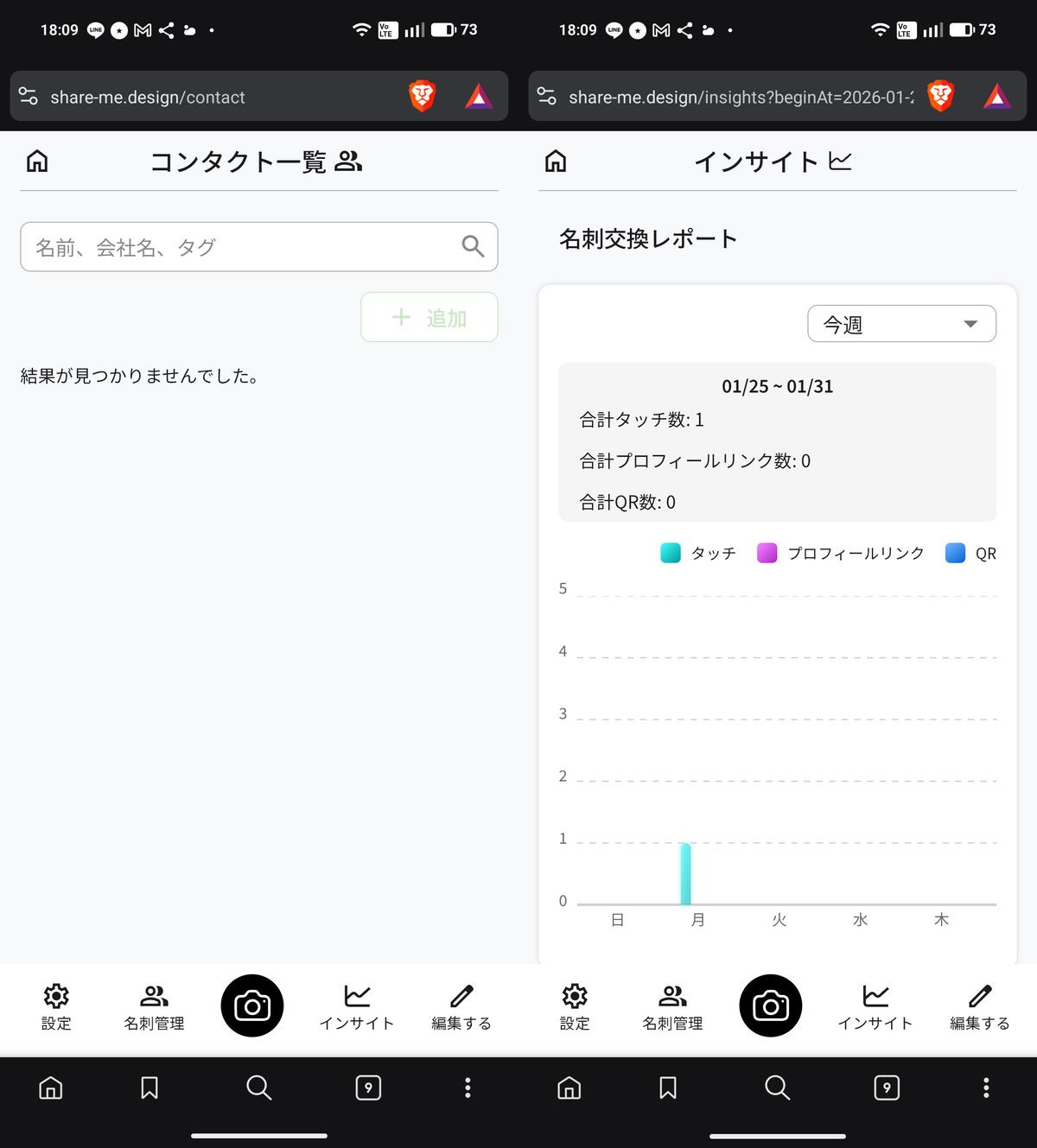
Task: Tap camera button on right screen
Action: click(771, 1005)
